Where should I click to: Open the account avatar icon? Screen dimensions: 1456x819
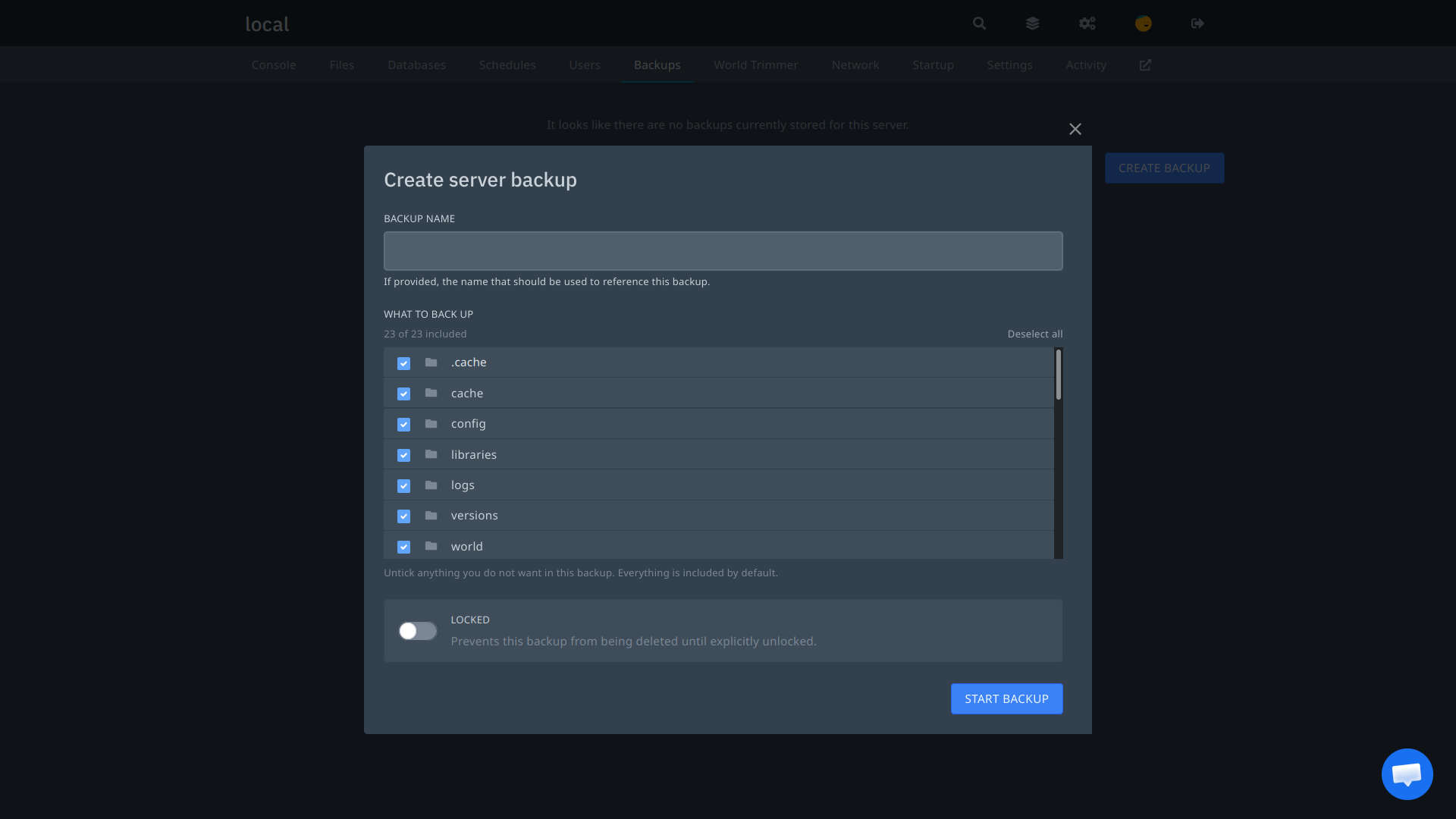click(1144, 24)
